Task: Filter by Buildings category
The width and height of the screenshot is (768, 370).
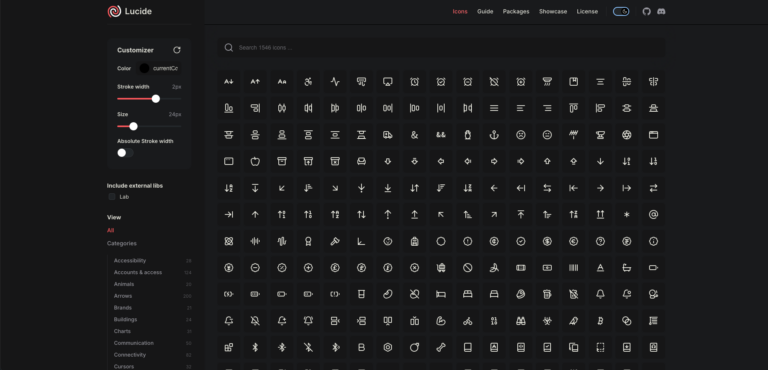Action: coord(125,320)
